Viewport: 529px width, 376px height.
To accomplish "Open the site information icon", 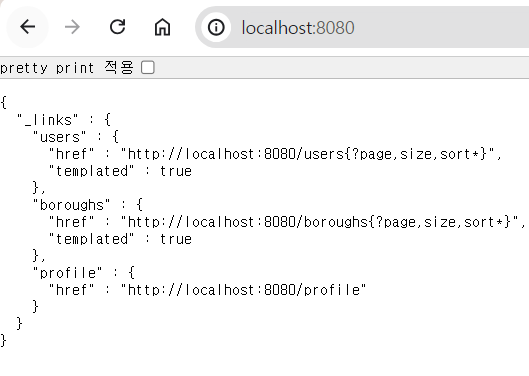I will click(x=216, y=27).
